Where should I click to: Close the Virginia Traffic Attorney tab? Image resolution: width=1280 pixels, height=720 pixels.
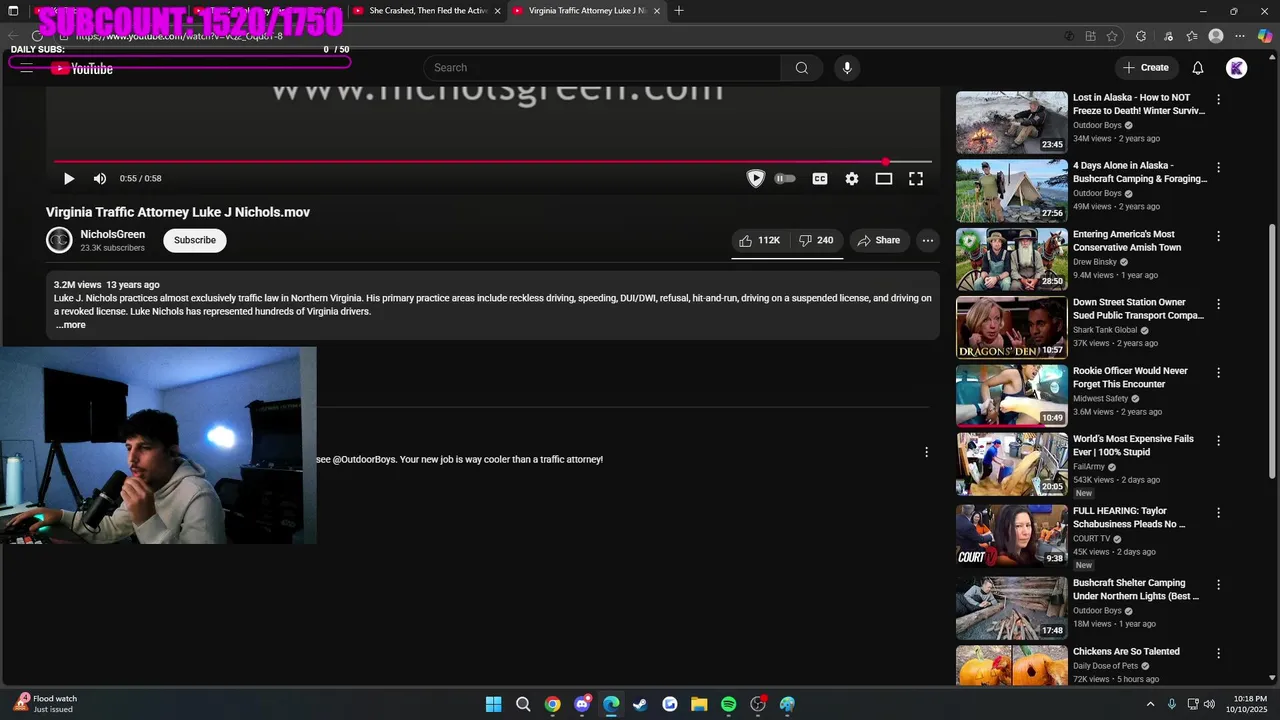click(657, 11)
